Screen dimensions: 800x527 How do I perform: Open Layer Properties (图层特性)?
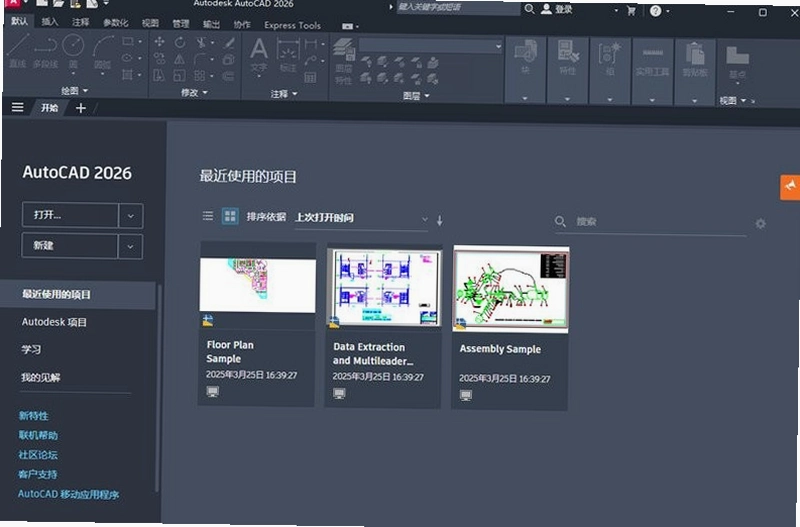[344, 62]
